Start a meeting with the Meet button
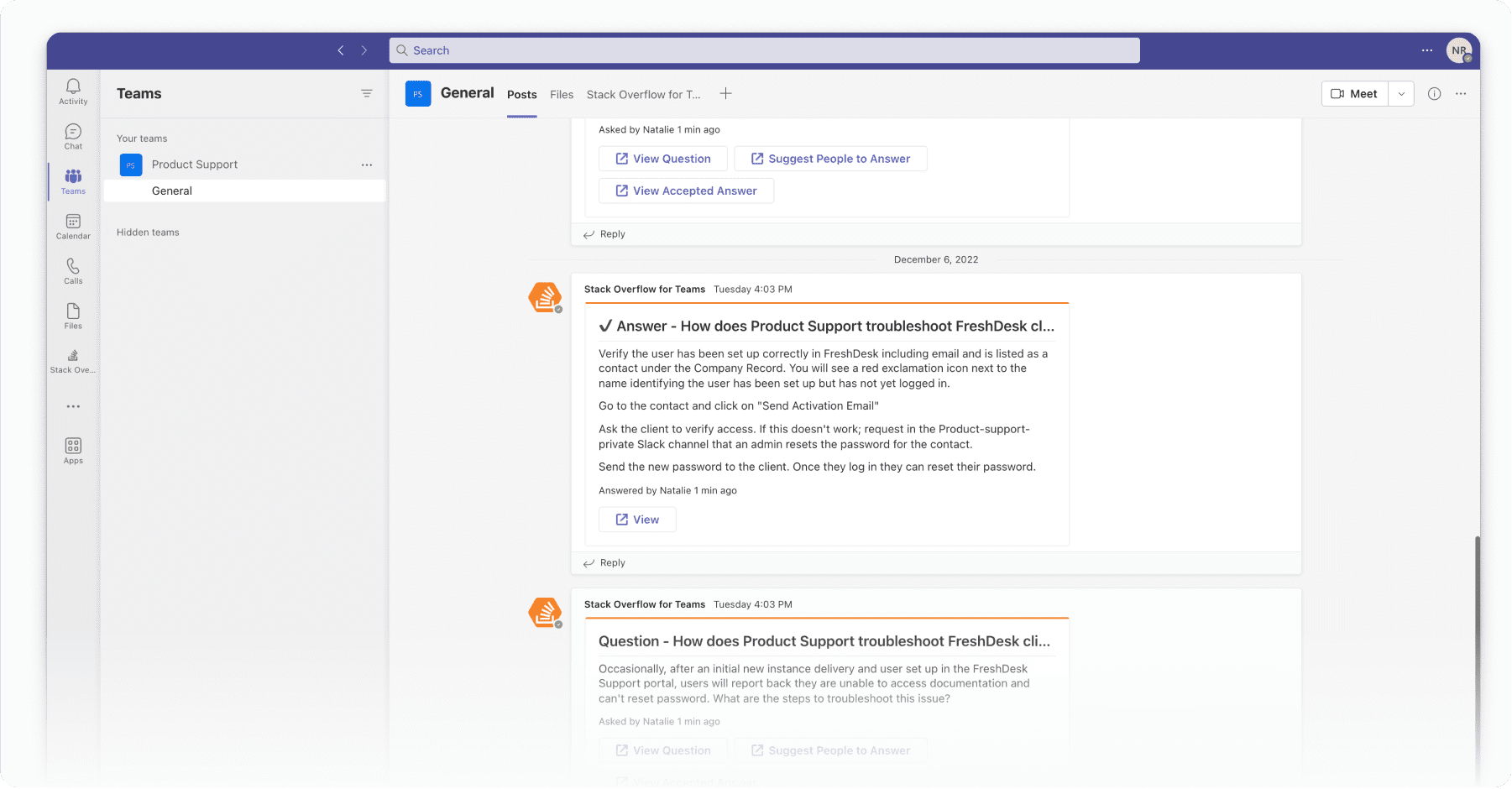 [1355, 93]
